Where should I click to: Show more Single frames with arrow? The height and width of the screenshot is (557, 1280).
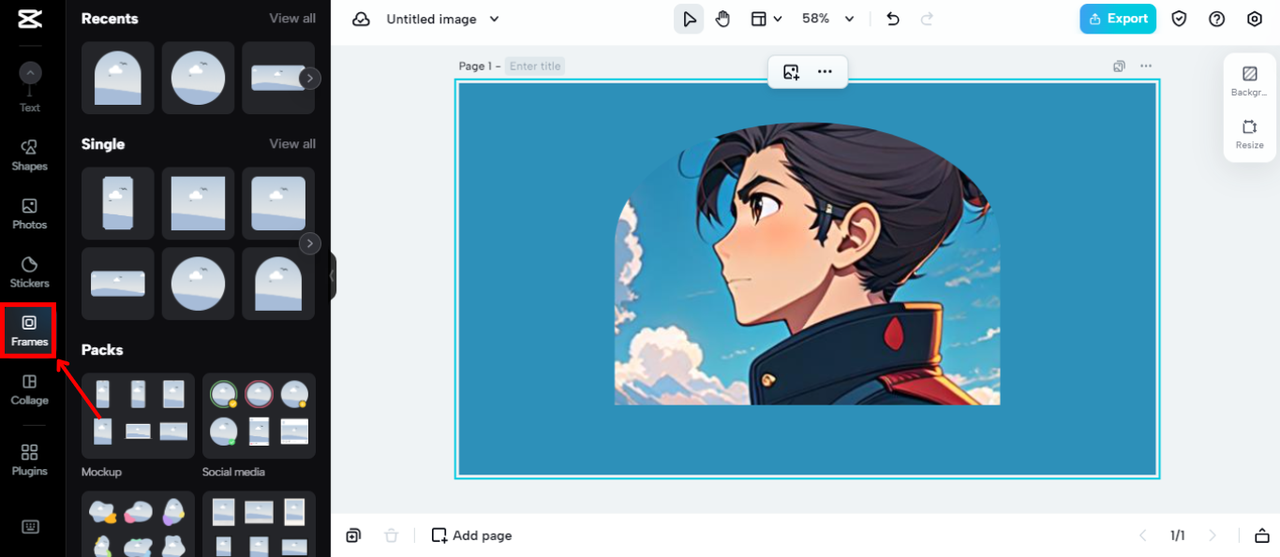310,243
